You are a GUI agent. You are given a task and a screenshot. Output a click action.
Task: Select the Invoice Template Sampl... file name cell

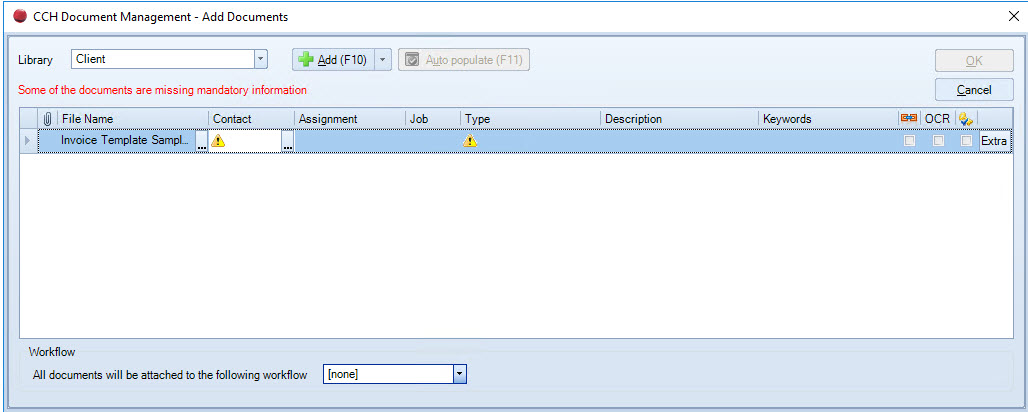pos(127,140)
